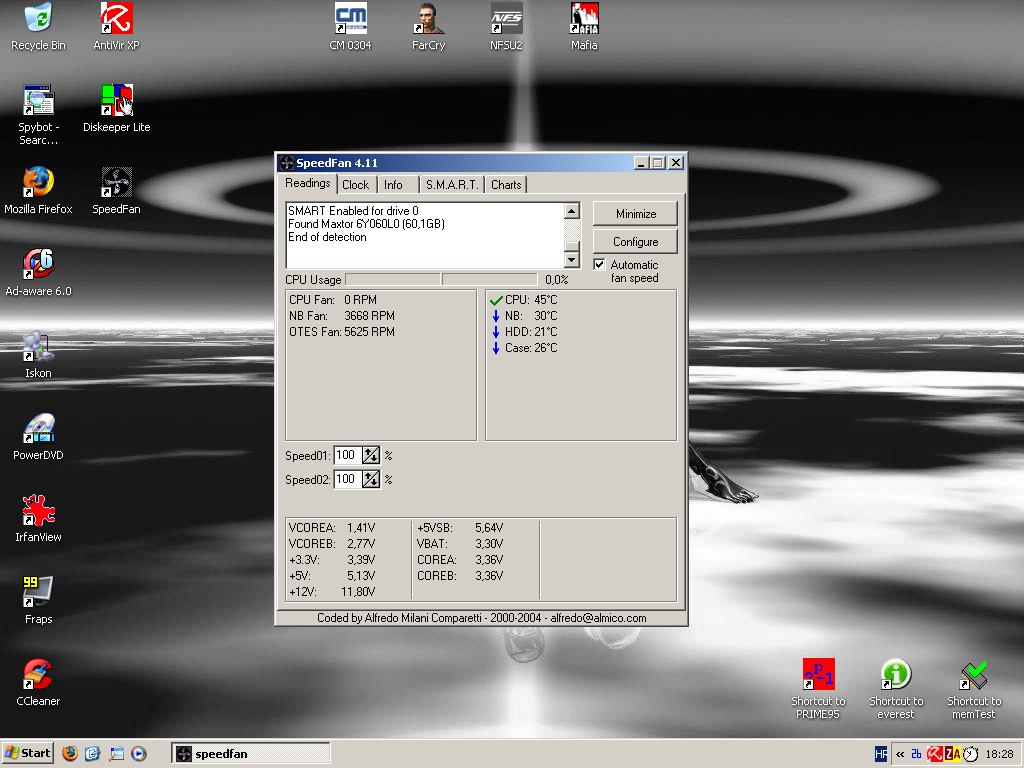Launch the Fraps desktop shortcut
Viewport: 1024px width, 768px height.
38,593
